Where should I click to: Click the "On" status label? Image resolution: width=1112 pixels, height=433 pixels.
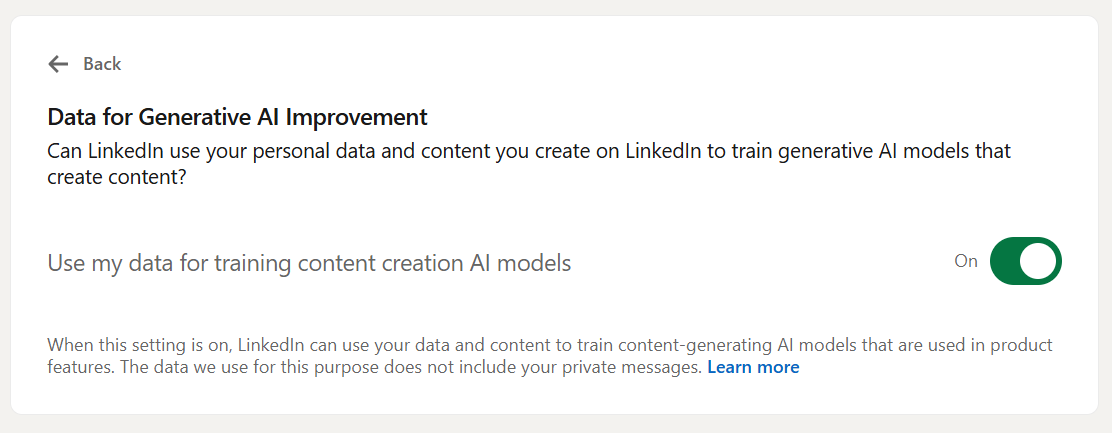click(x=965, y=261)
